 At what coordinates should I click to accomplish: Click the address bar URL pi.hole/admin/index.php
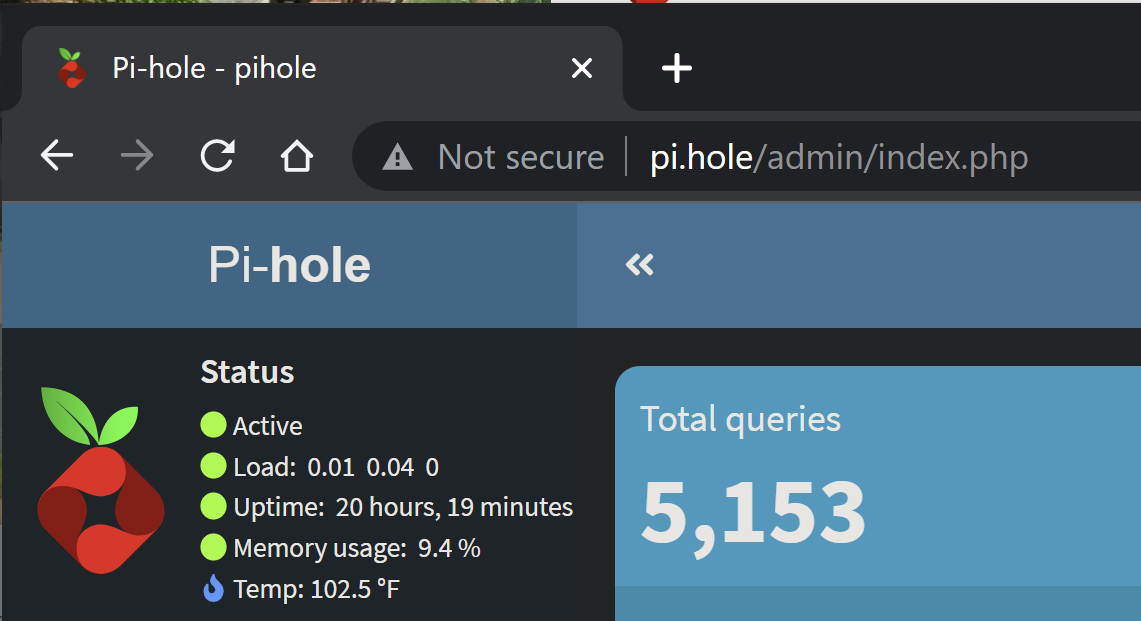pyautogui.click(x=839, y=157)
